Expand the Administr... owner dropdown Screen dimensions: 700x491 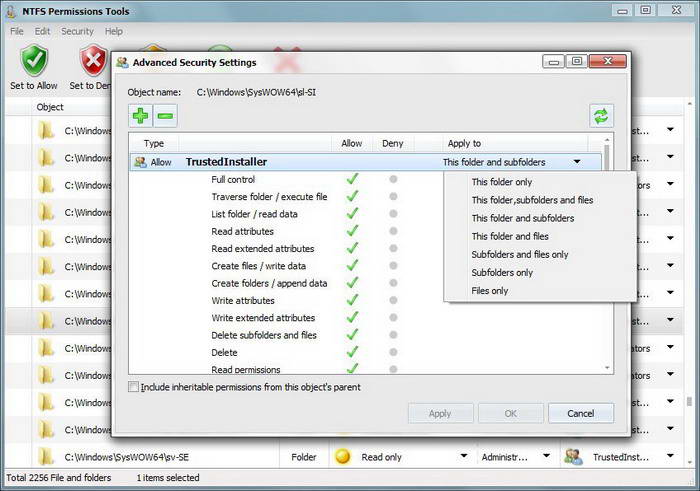pyautogui.click(x=546, y=456)
